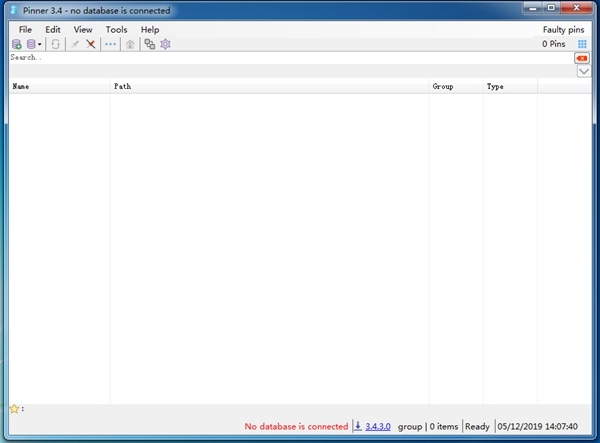Click the Ready status text
The width and height of the screenshot is (600, 443).
point(477,426)
